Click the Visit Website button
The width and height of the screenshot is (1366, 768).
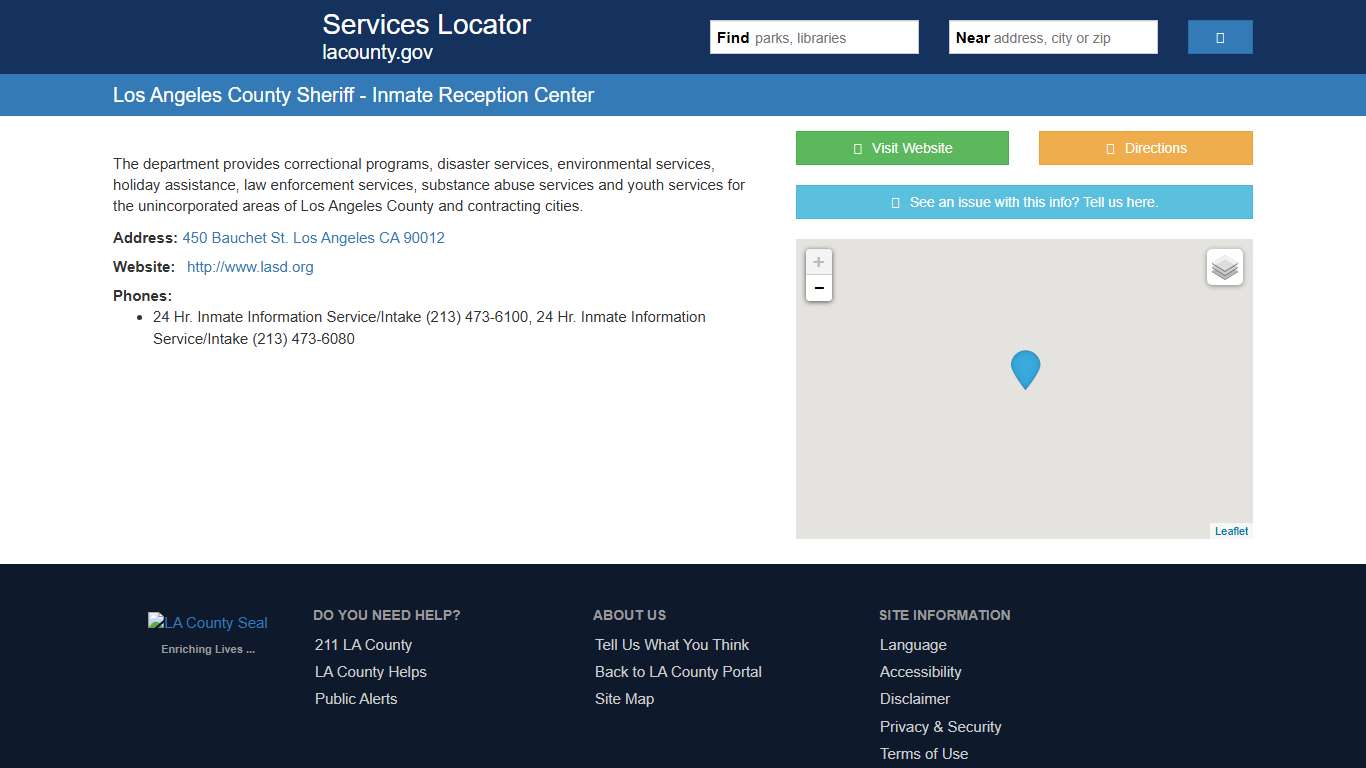click(902, 147)
